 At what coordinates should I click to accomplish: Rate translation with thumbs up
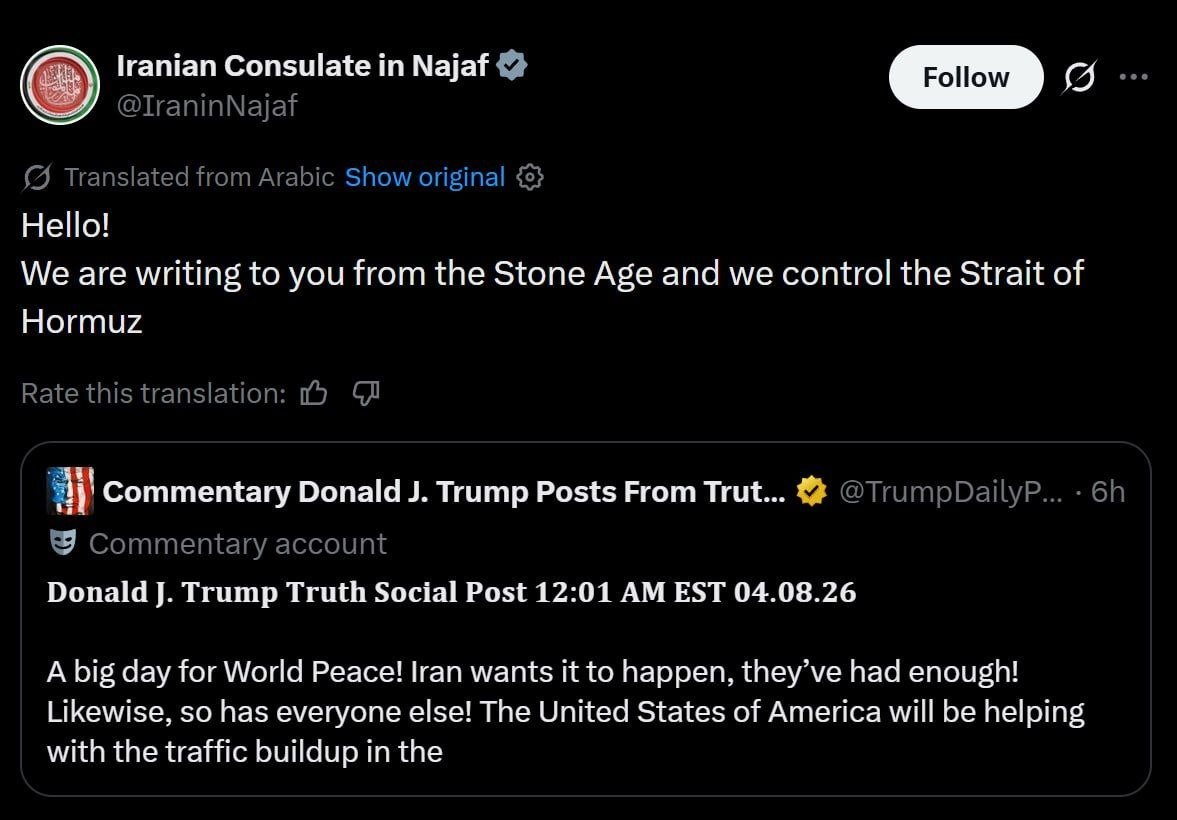pos(314,393)
